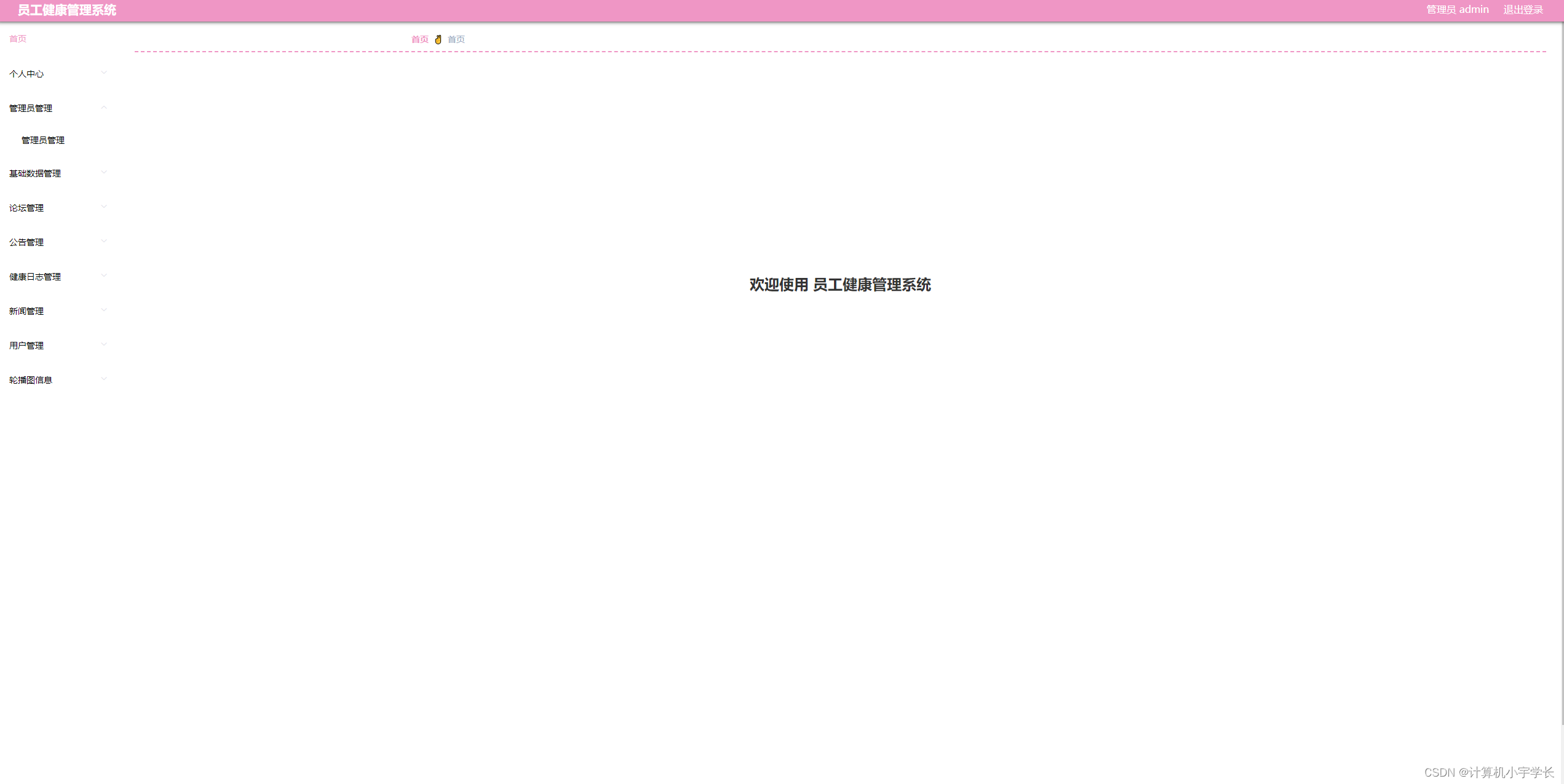Expand 基础数据管理 chevron arrow
Viewport: 1564px width, 784px height.
[104, 172]
